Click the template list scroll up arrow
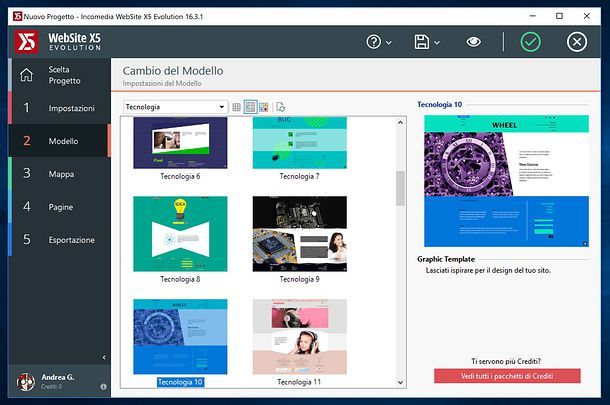 tap(400, 123)
